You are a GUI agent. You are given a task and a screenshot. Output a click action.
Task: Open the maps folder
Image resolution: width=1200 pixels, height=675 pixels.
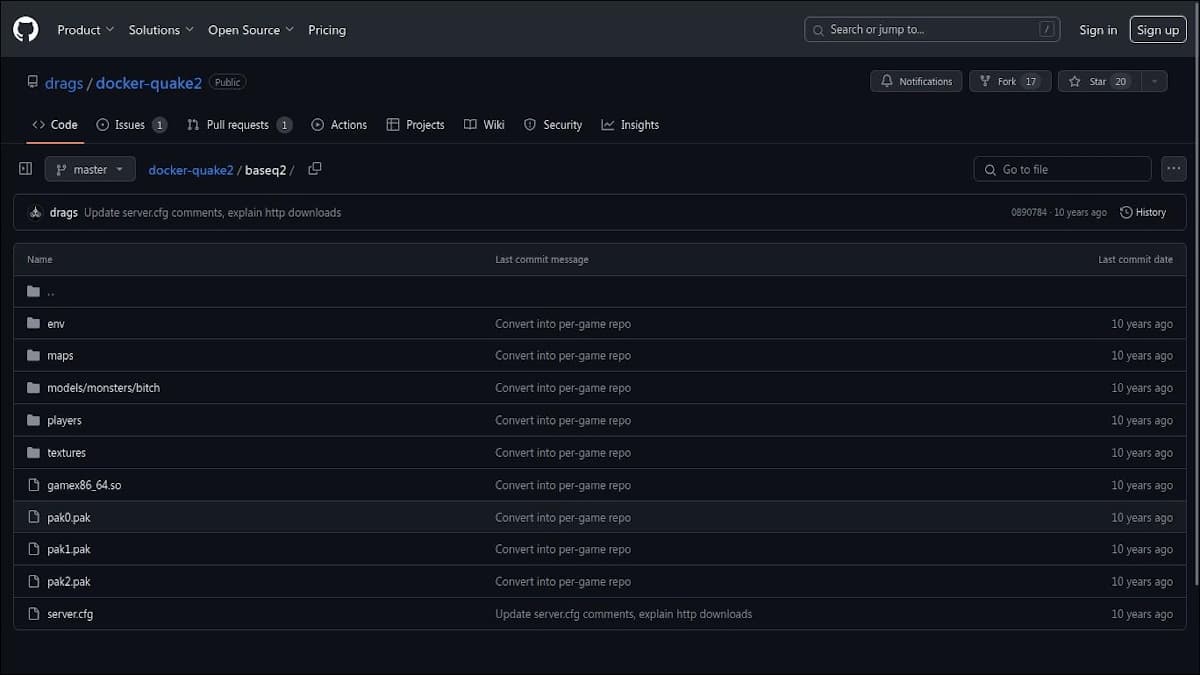[x=60, y=356]
